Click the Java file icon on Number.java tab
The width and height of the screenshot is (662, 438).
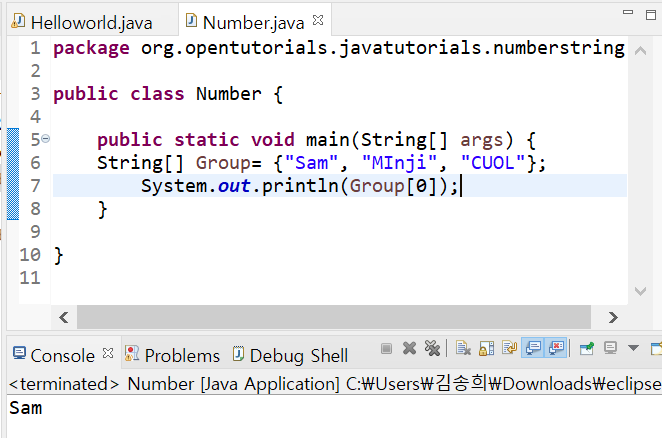[x=191, y=20]
